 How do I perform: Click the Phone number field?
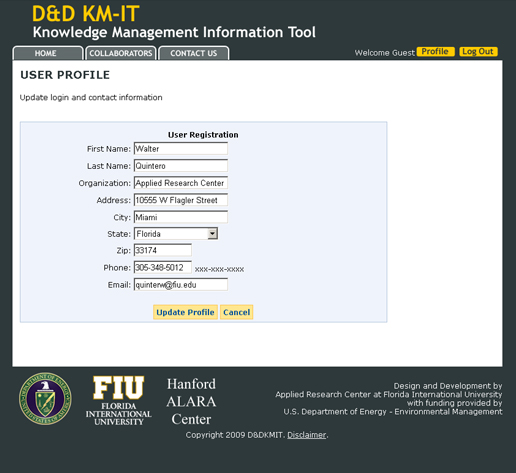[163, 267]
